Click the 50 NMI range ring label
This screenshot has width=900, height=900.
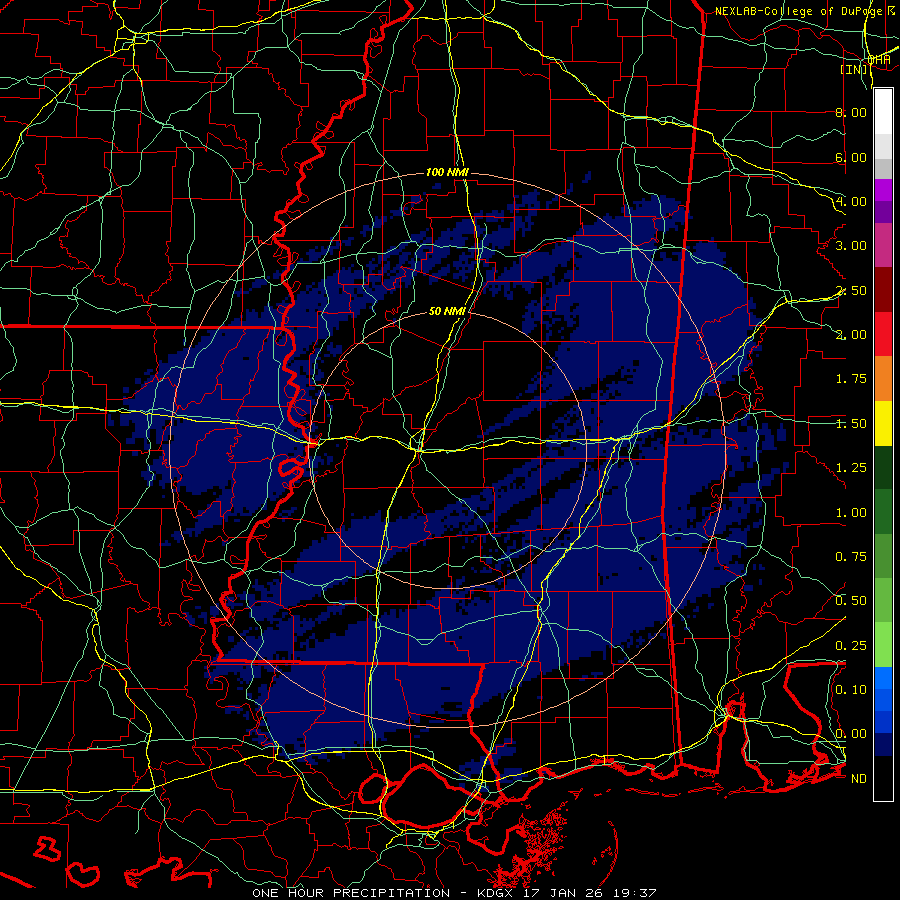tap(447, 311)
